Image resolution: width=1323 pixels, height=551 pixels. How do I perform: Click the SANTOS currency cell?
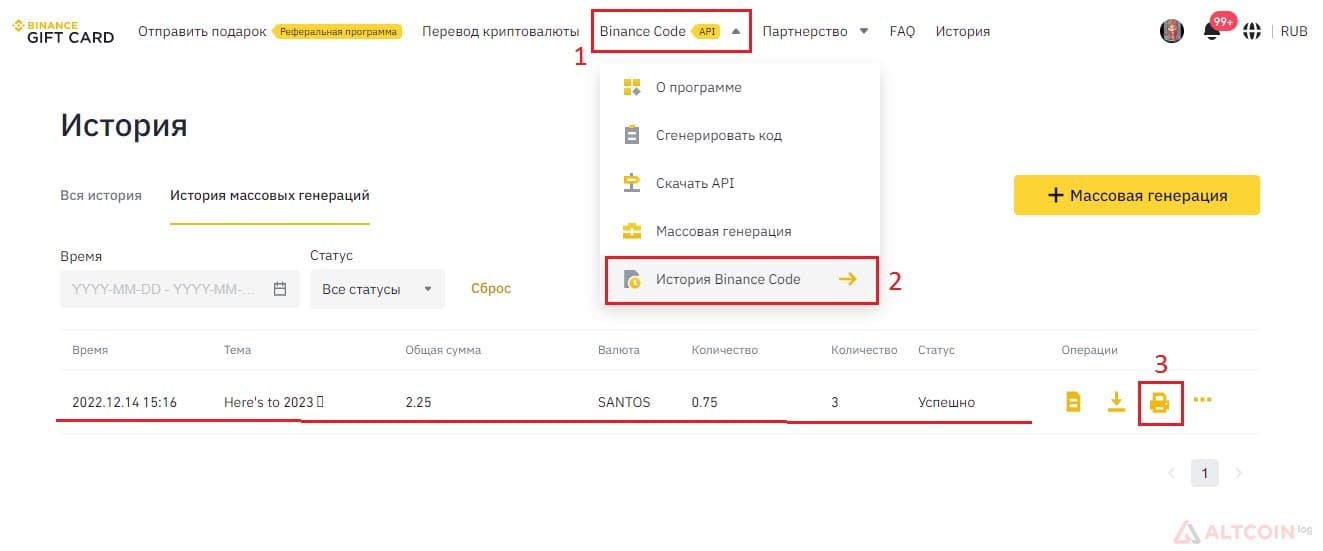pos(624,402)
